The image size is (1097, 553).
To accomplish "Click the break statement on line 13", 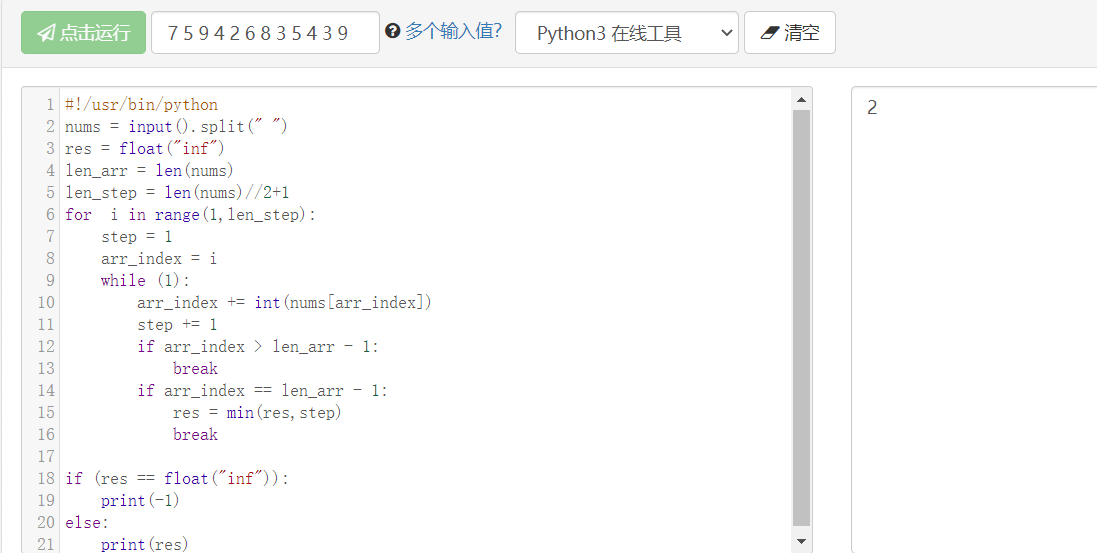I will click(x=195, y=369).
